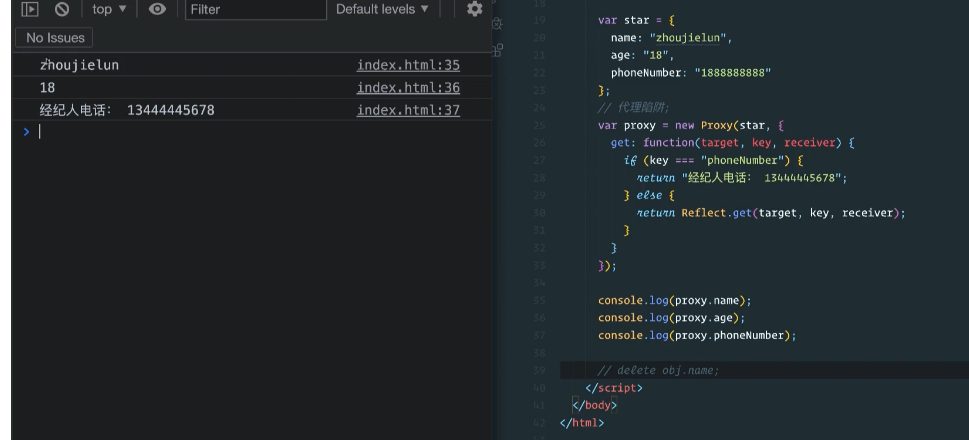The image size is (969, 440).
Task: Click the if (key === "phoneNumber") condition
Action: [713, 161]
